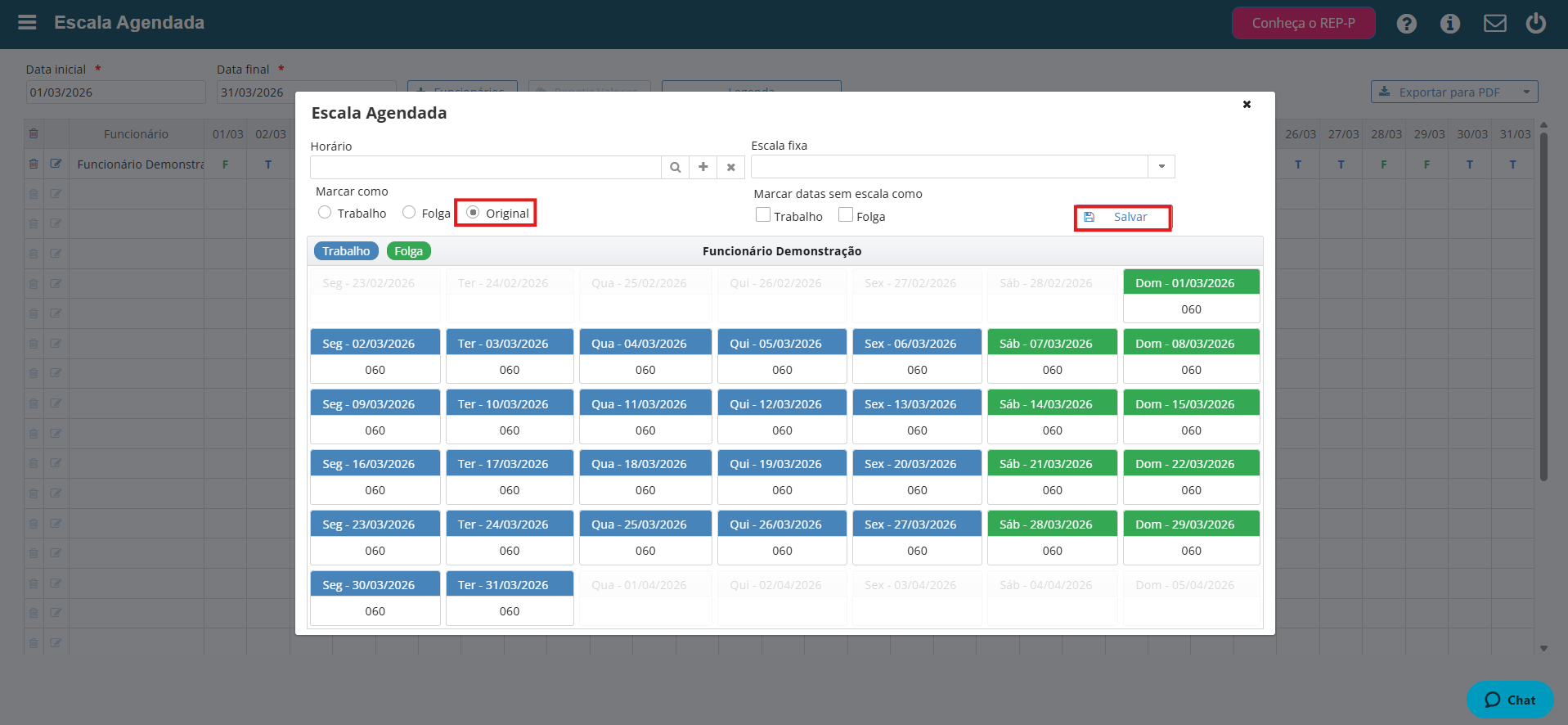
Task: Edit Funcionário Demonstração row with pencil icon
Action: click(56, 164)
